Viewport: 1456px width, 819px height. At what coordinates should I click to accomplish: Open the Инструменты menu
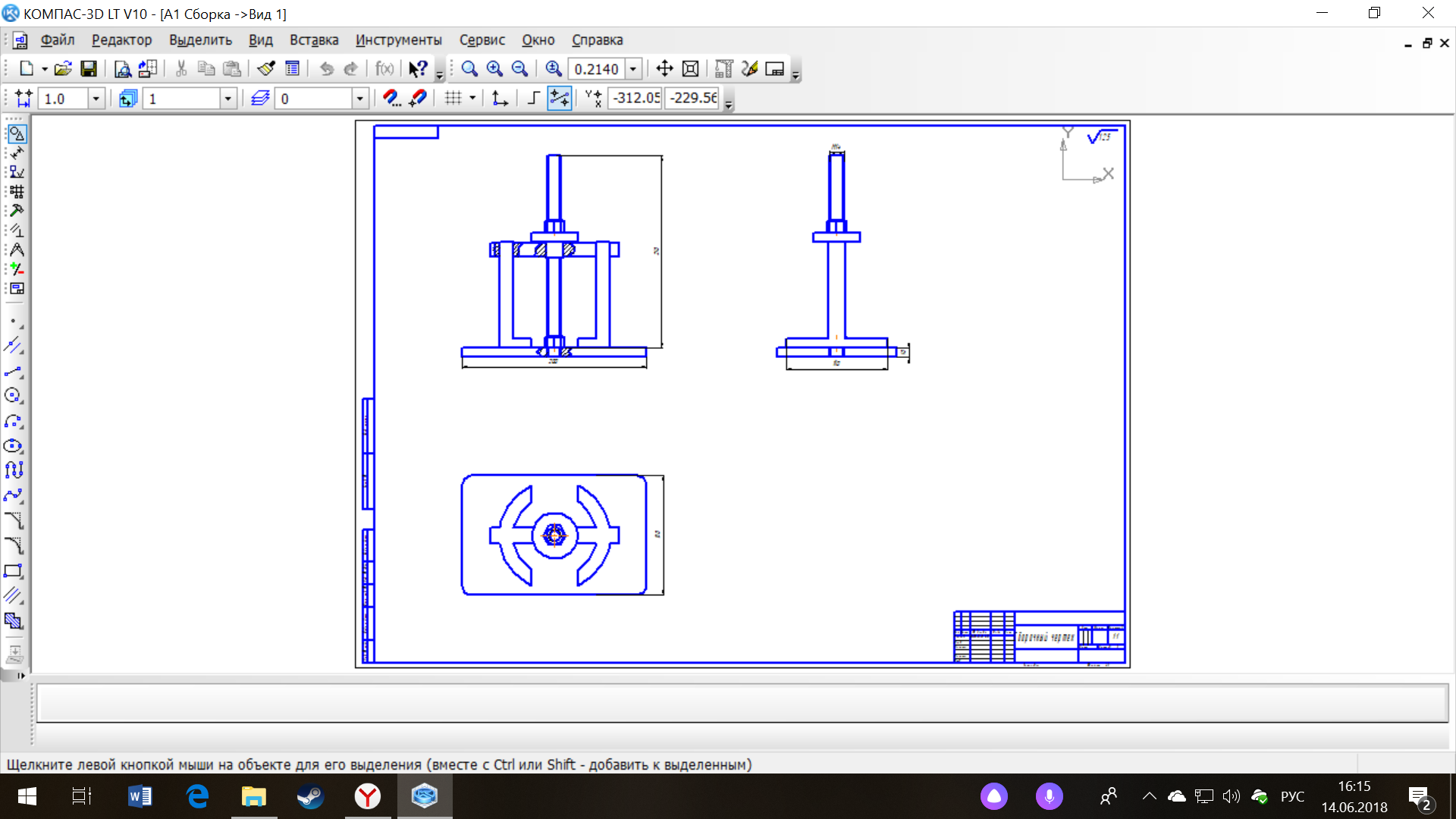398,40
